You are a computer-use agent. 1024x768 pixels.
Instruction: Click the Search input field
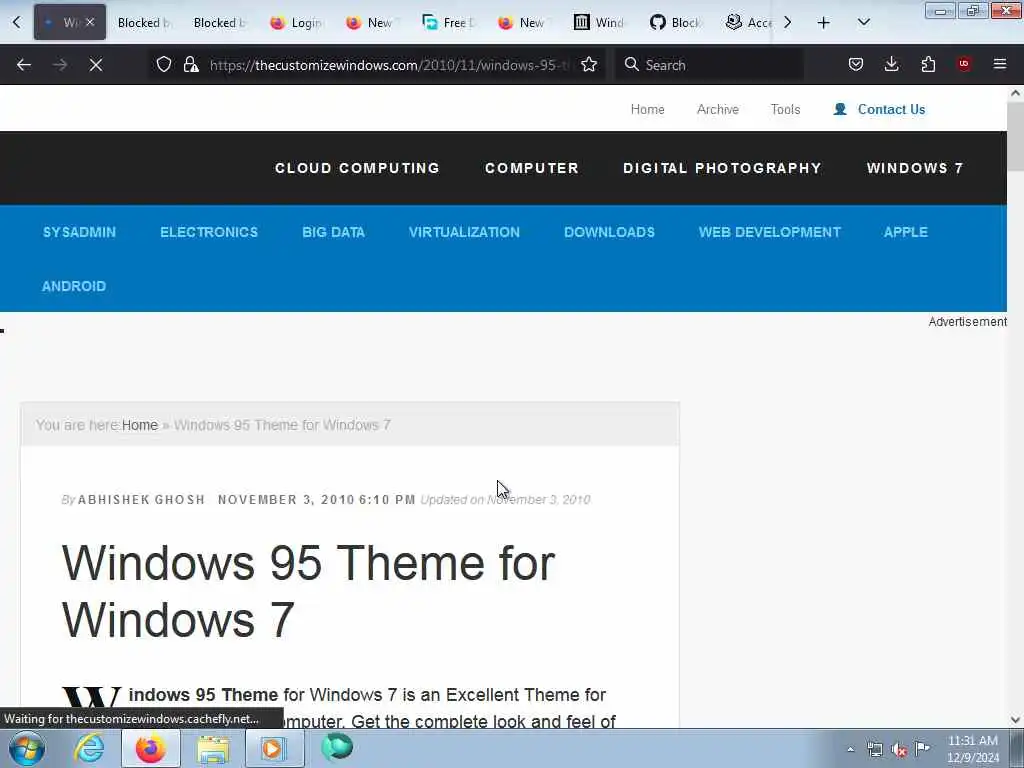[x=709, y=65]
